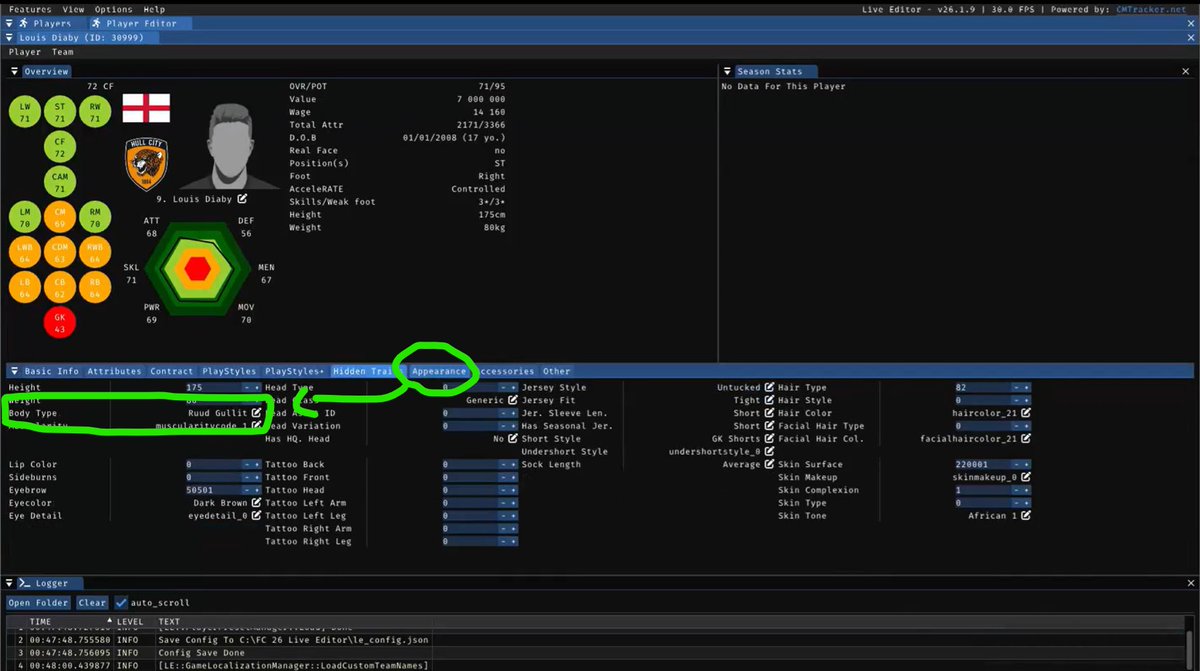Click the Skin Surface 220001 field
The image size is (1200, 671).
tap(982, 465)
